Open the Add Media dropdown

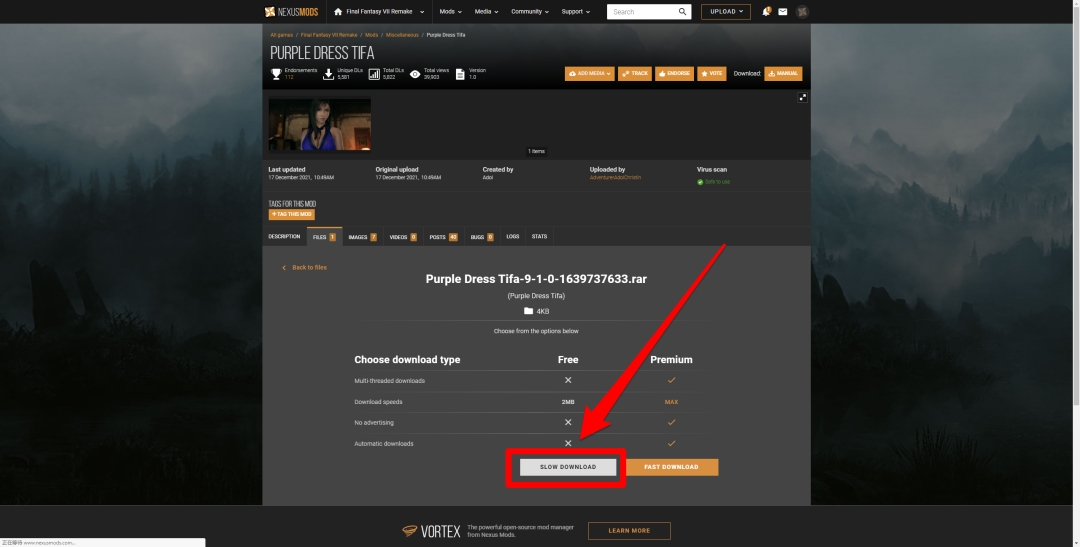[x=590, y=74]
